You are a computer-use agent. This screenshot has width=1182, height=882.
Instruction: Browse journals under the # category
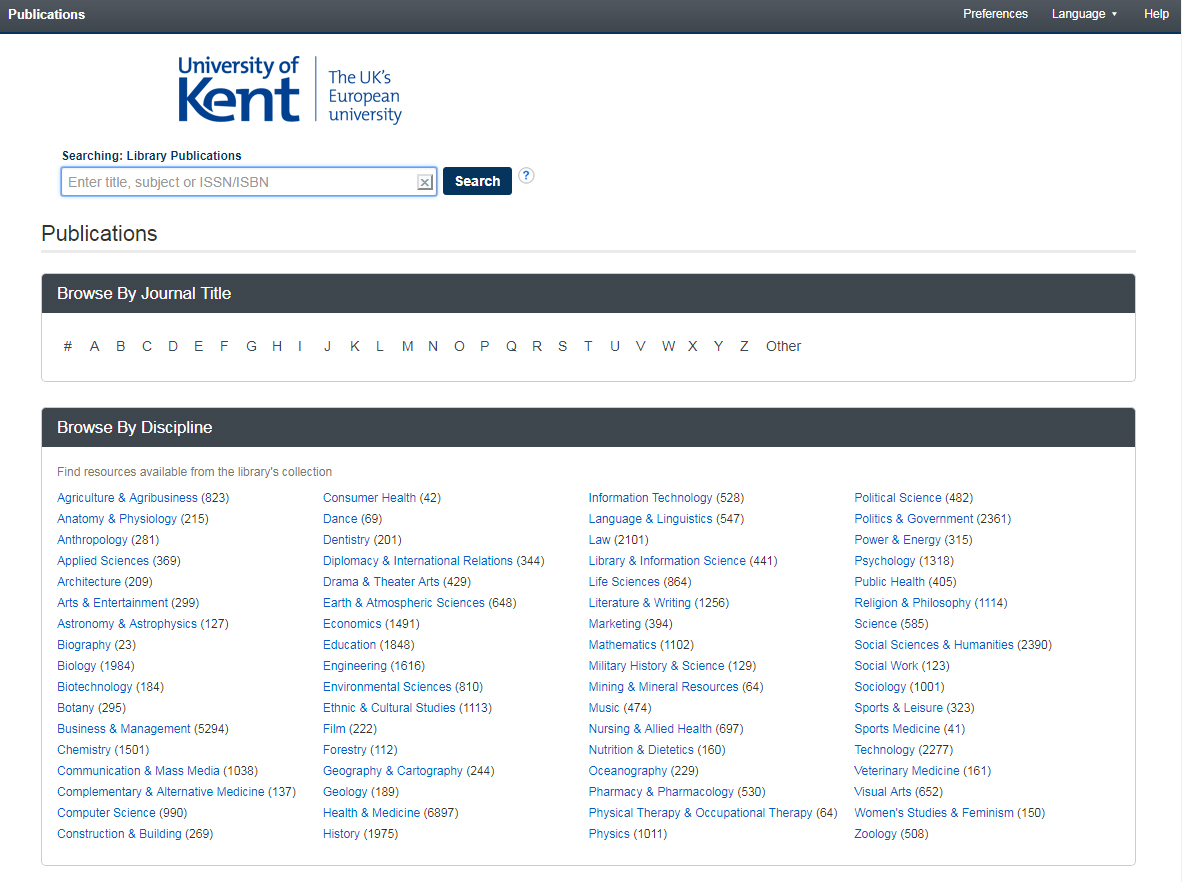[x=68, y=346]
